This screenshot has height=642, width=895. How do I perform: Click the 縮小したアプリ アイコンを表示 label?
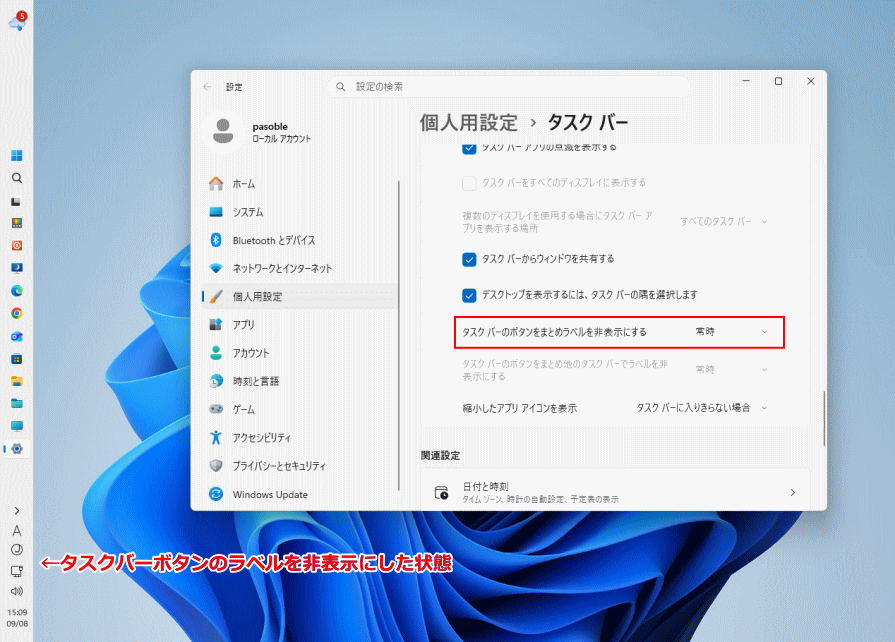pyautogui.click(x=519, y=408)
